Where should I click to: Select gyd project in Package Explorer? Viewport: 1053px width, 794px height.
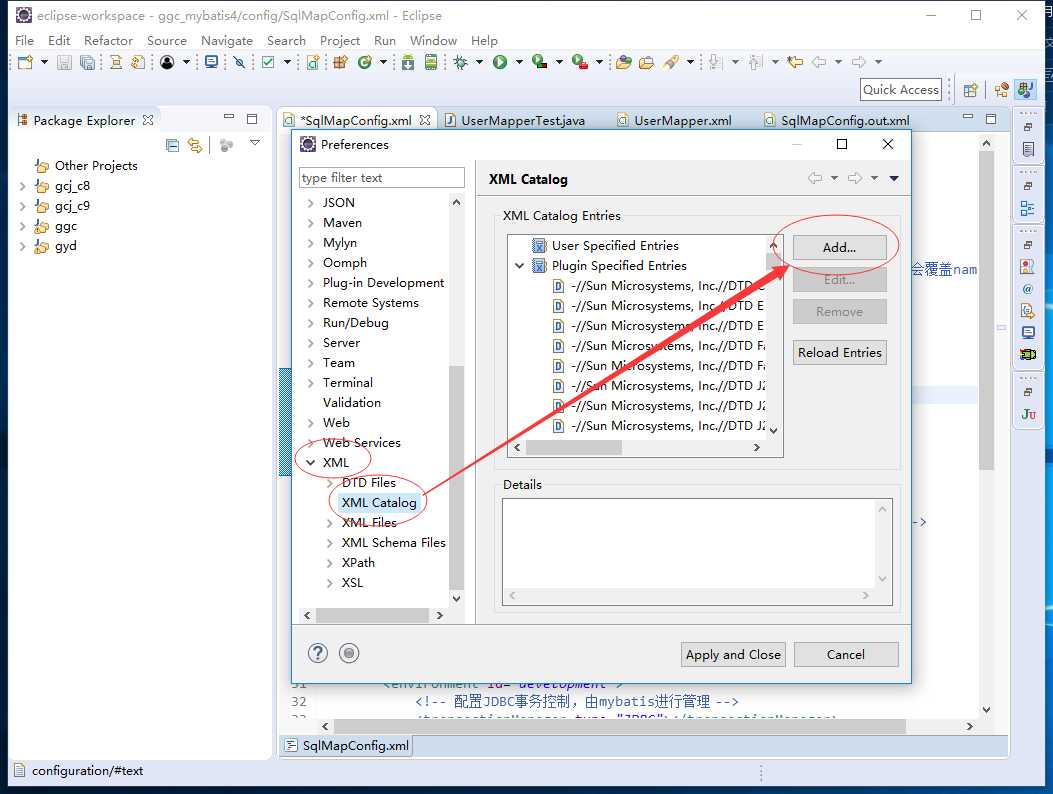pos(66,247)
